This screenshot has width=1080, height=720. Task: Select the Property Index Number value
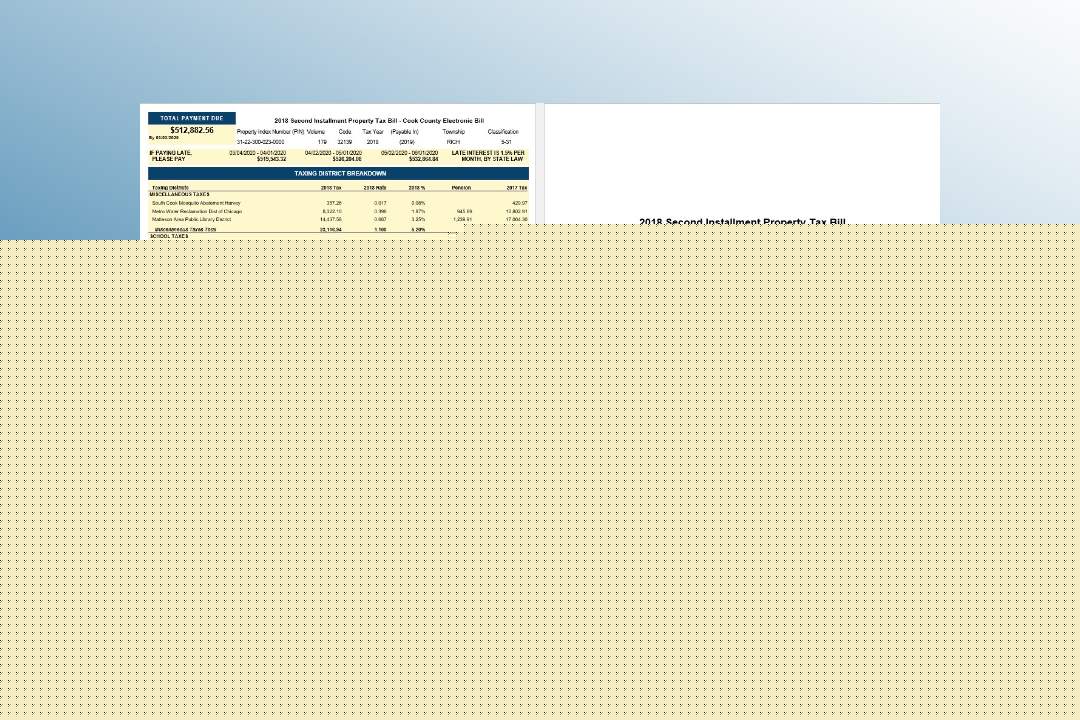pyautogui.click(x=260, y=142)
